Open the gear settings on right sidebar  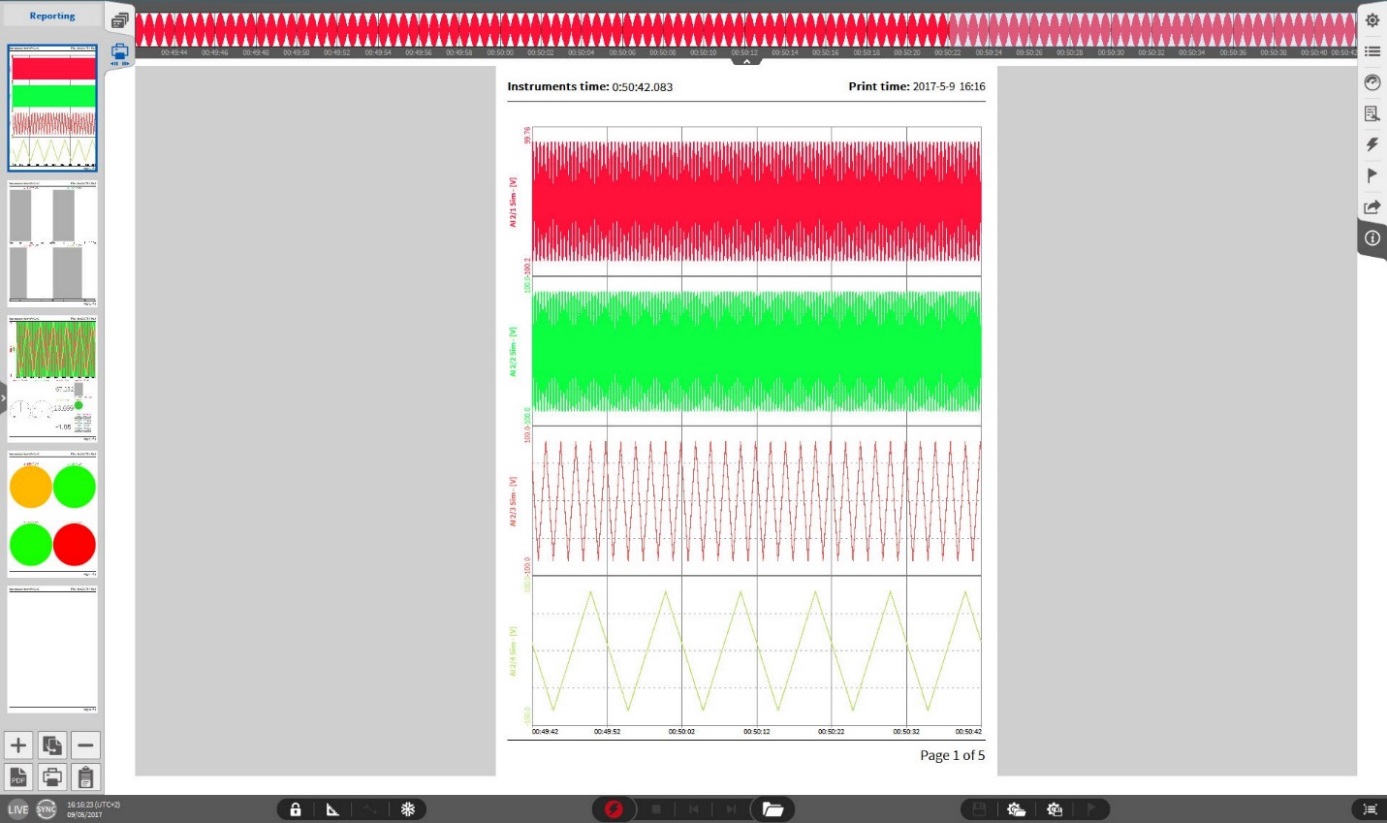coord(1372,20)
